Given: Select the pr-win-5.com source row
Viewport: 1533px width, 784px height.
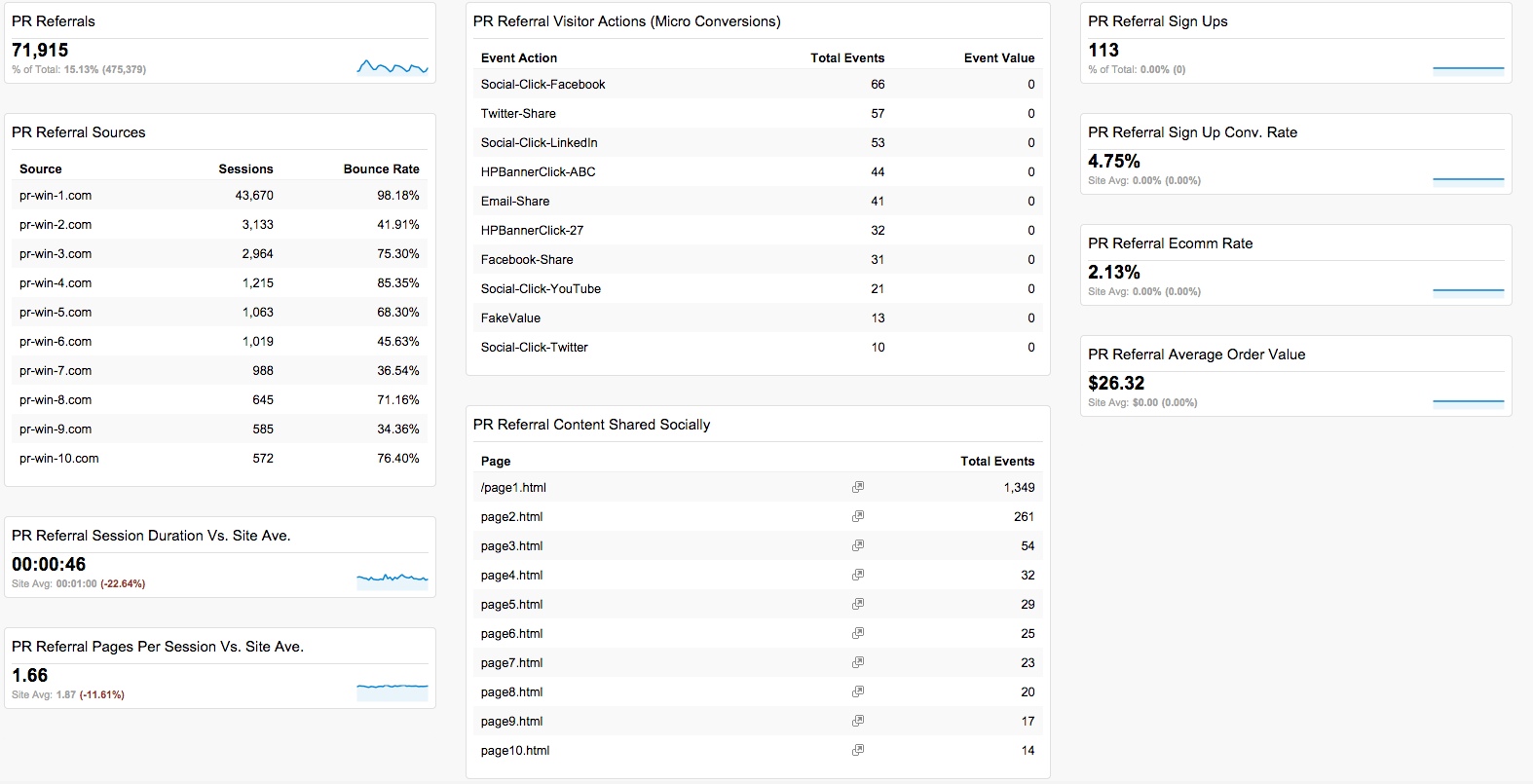Looking at the screenshot, I should [x=220, y=313].
